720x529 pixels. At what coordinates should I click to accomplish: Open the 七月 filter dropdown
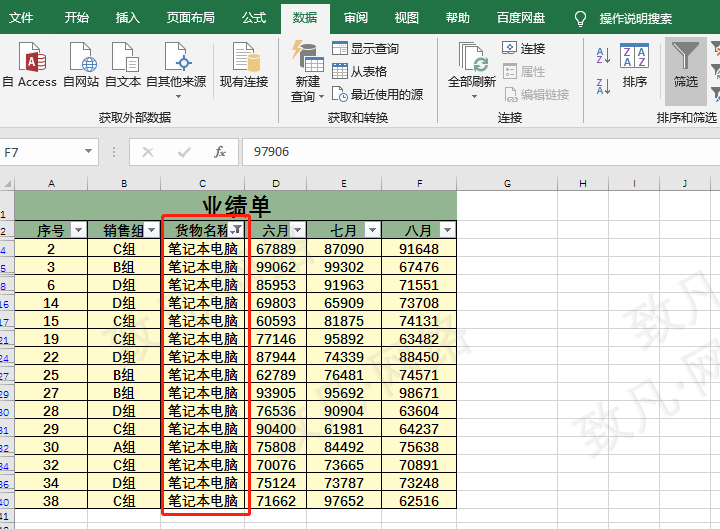(373, 230)
